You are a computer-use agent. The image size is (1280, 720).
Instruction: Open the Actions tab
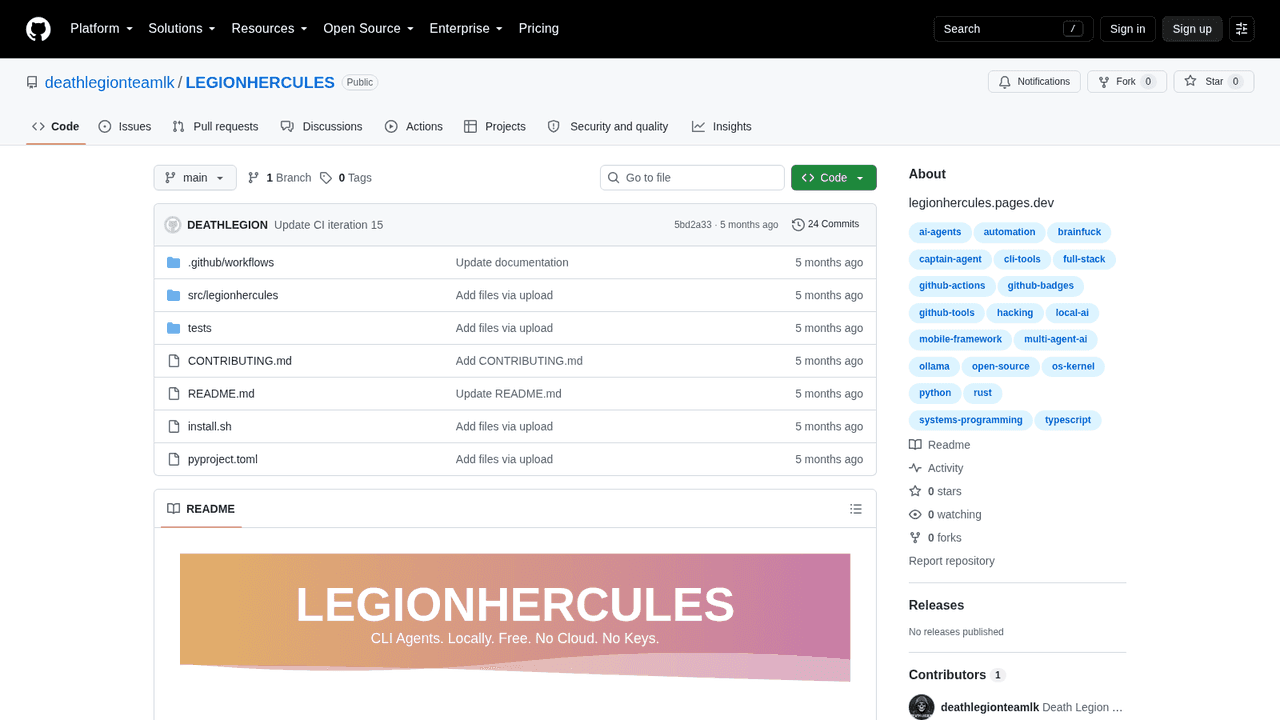(414, 127)
